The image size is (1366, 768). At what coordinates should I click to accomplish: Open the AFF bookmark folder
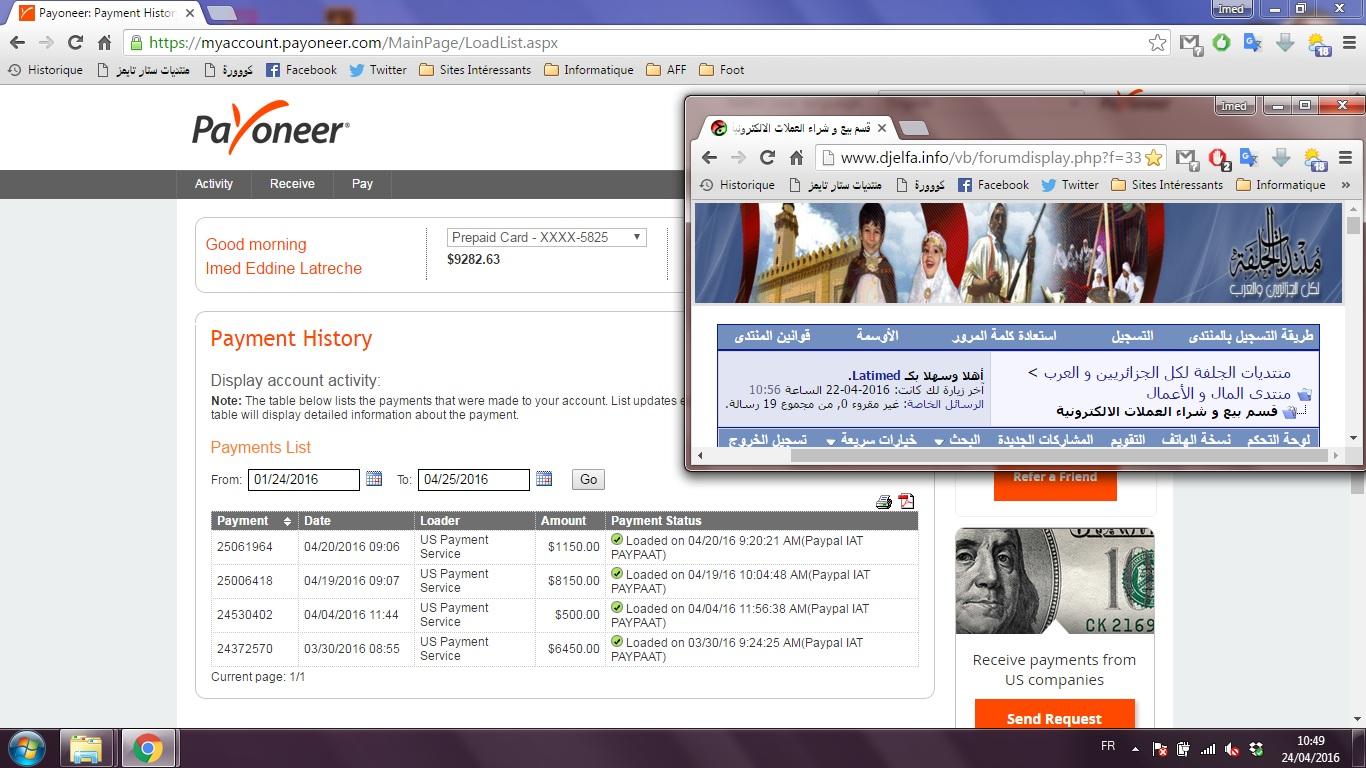666,70
